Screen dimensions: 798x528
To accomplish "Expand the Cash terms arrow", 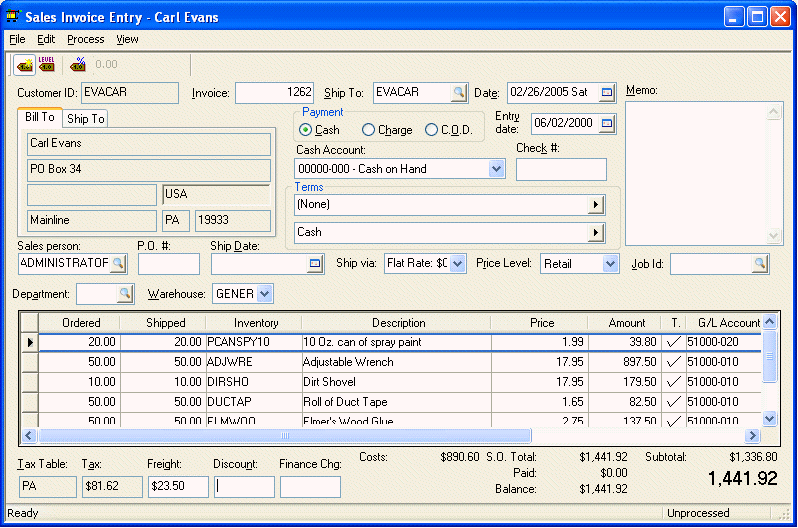I will (595, 233).
